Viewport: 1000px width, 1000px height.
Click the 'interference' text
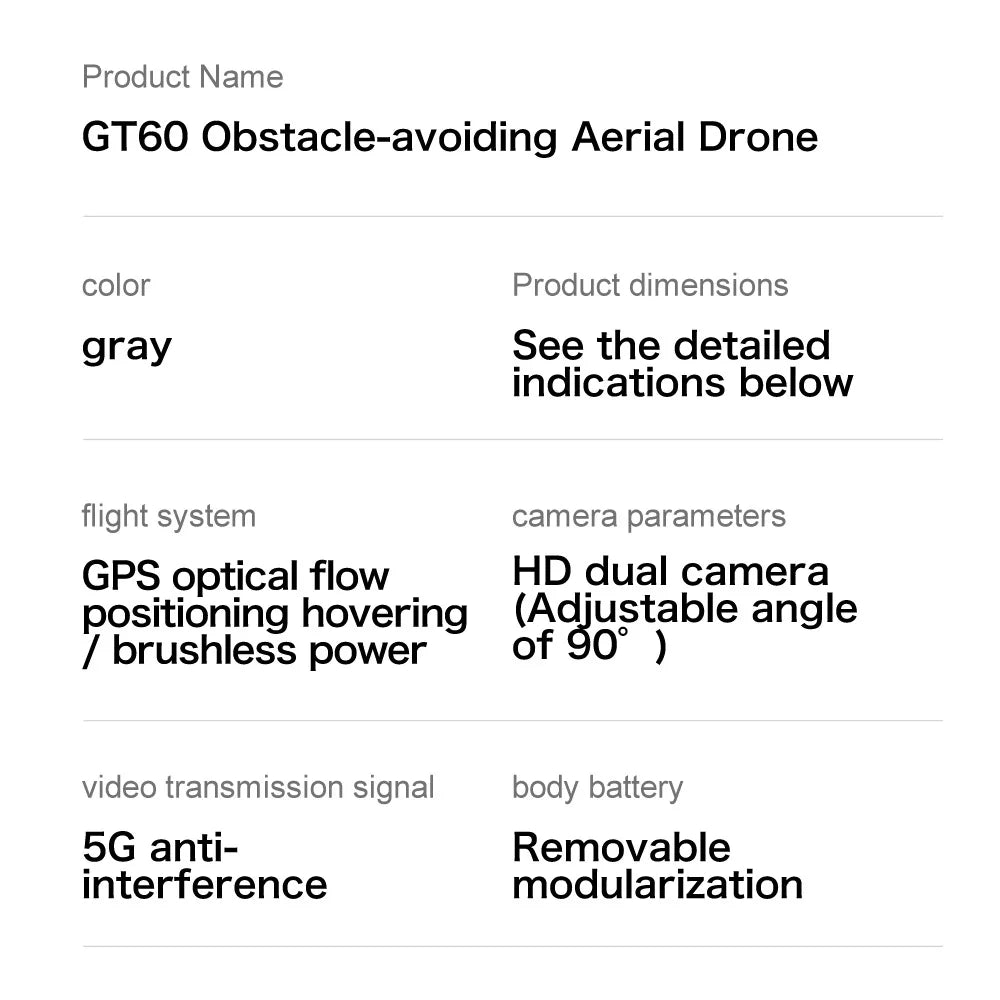(x=205, y=885)
